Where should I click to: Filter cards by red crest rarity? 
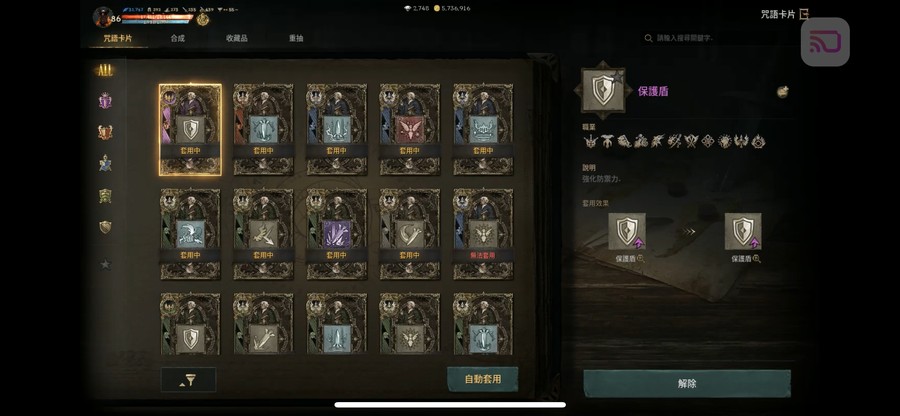(105, 133)
